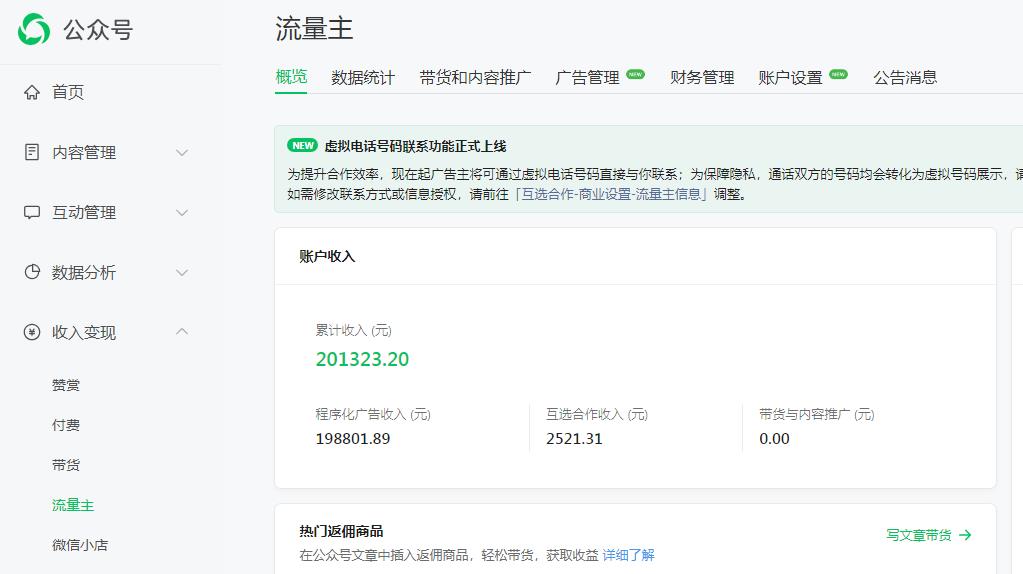Select 收入变现 in the sidebar
This screenshot has height=574, width=1023.
tap(84, 332)
